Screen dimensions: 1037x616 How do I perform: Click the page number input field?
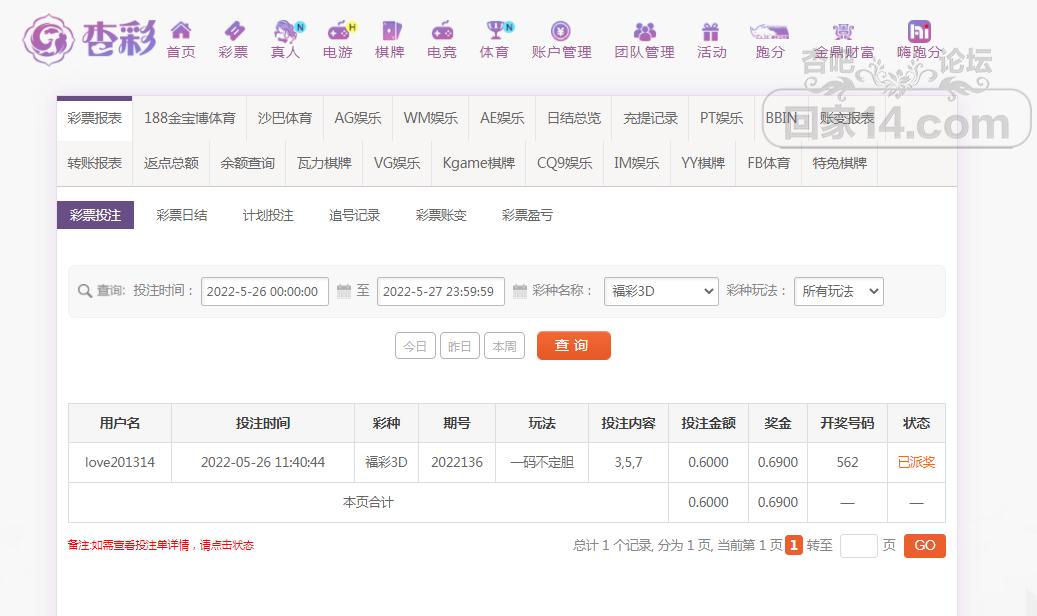pos(858,546)
